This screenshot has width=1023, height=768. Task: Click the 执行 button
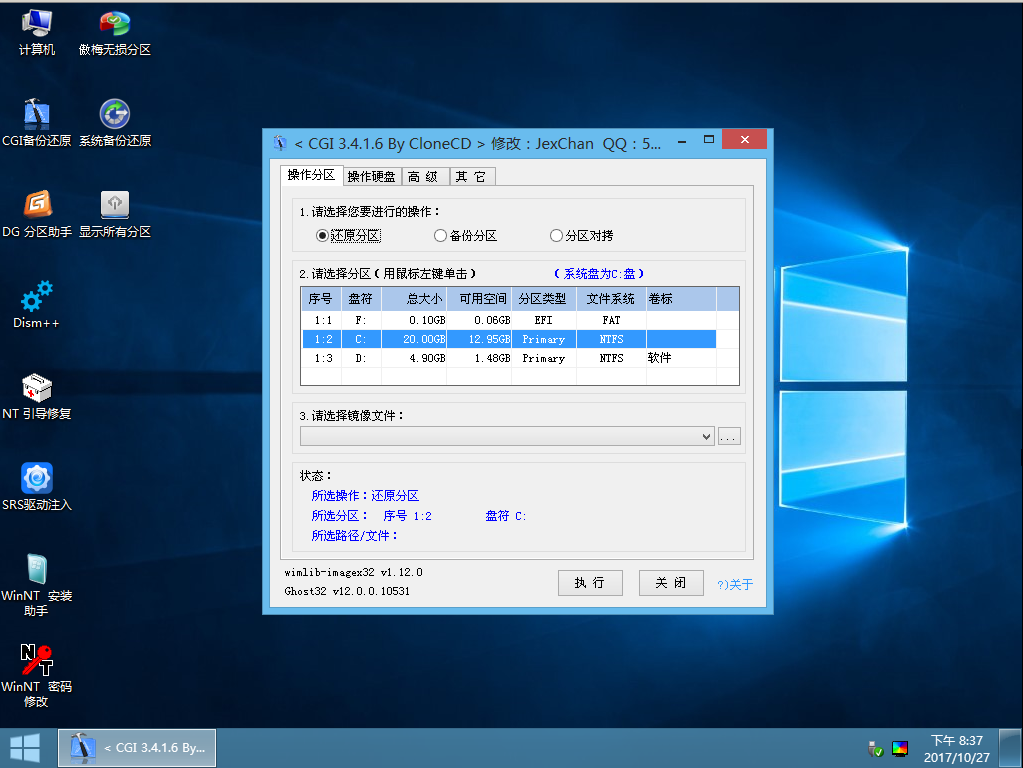[x=590, y=583]
